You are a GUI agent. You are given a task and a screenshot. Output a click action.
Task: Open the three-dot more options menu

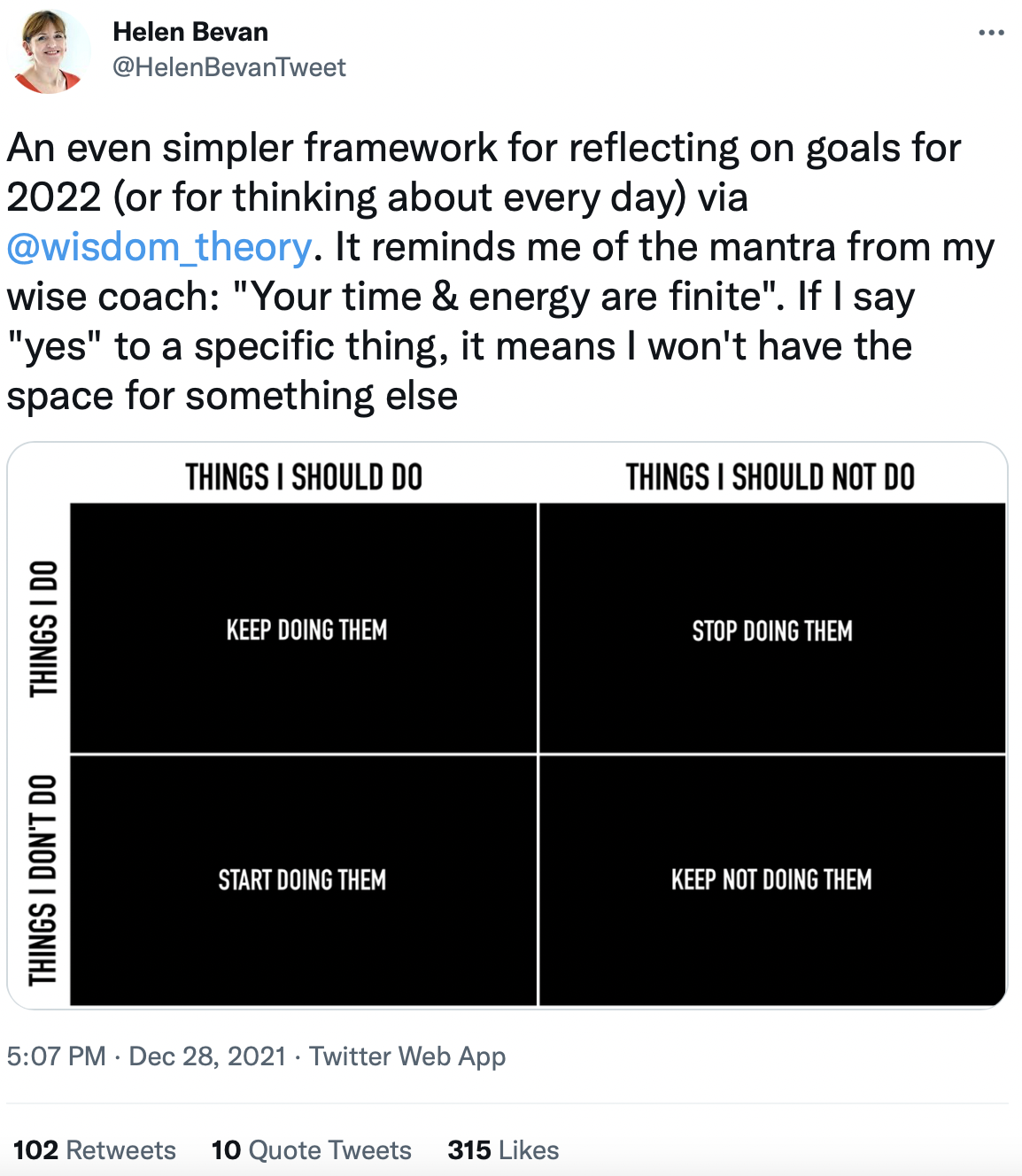point(991,34)
